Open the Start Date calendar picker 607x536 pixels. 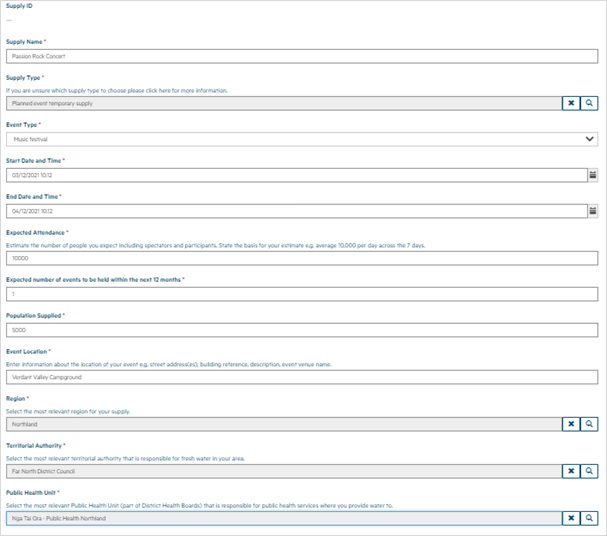(x=592, y=175)
